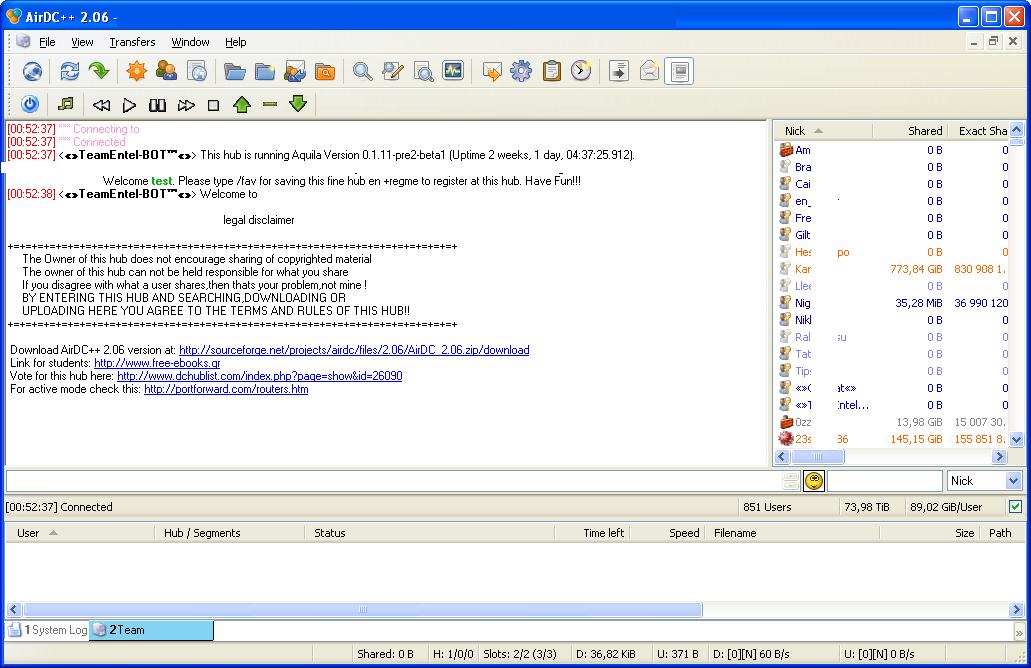Open the Upload Queue users icon
Image resolution: width=1031 pixels, height=668 pixels.
(295, 71)
